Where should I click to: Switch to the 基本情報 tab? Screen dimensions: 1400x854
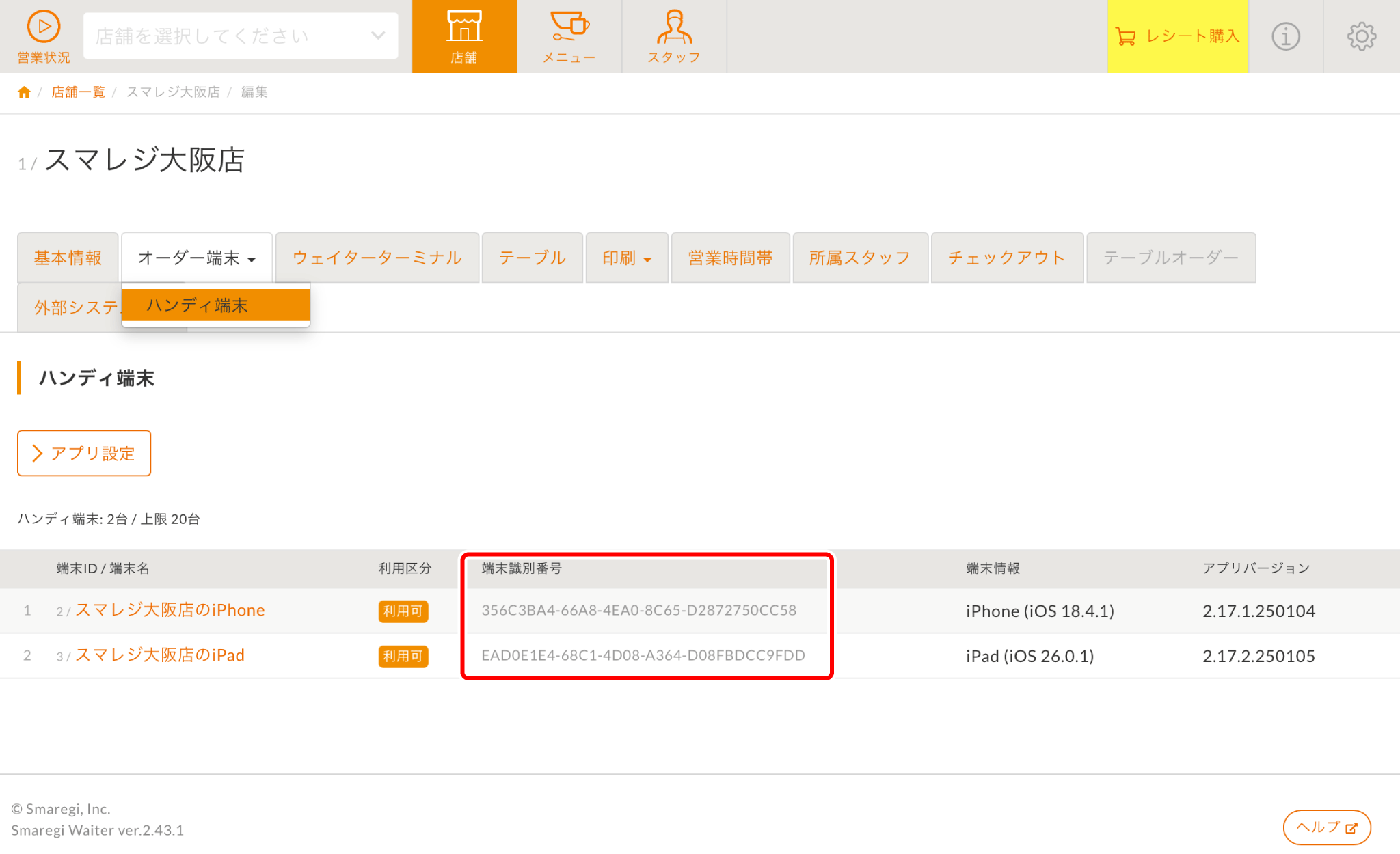pyautogui.click(x=68, y=258)
